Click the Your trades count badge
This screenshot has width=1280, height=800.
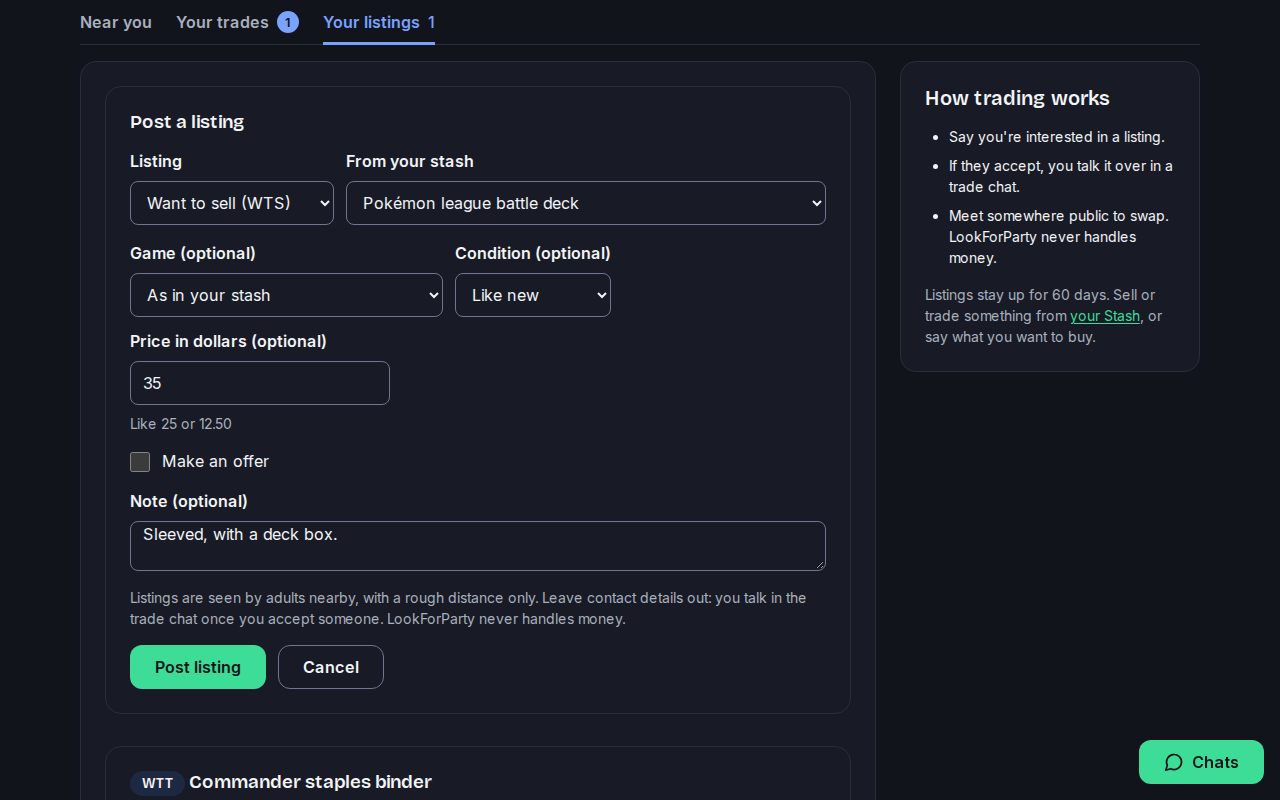coord(288,22)
